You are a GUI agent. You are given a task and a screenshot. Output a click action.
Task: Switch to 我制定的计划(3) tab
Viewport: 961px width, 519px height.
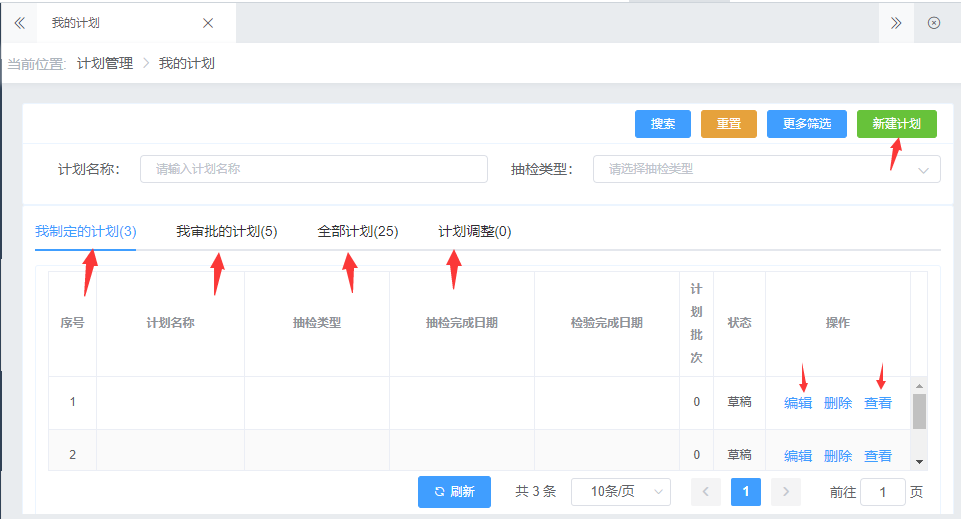(x=86, y=232)
